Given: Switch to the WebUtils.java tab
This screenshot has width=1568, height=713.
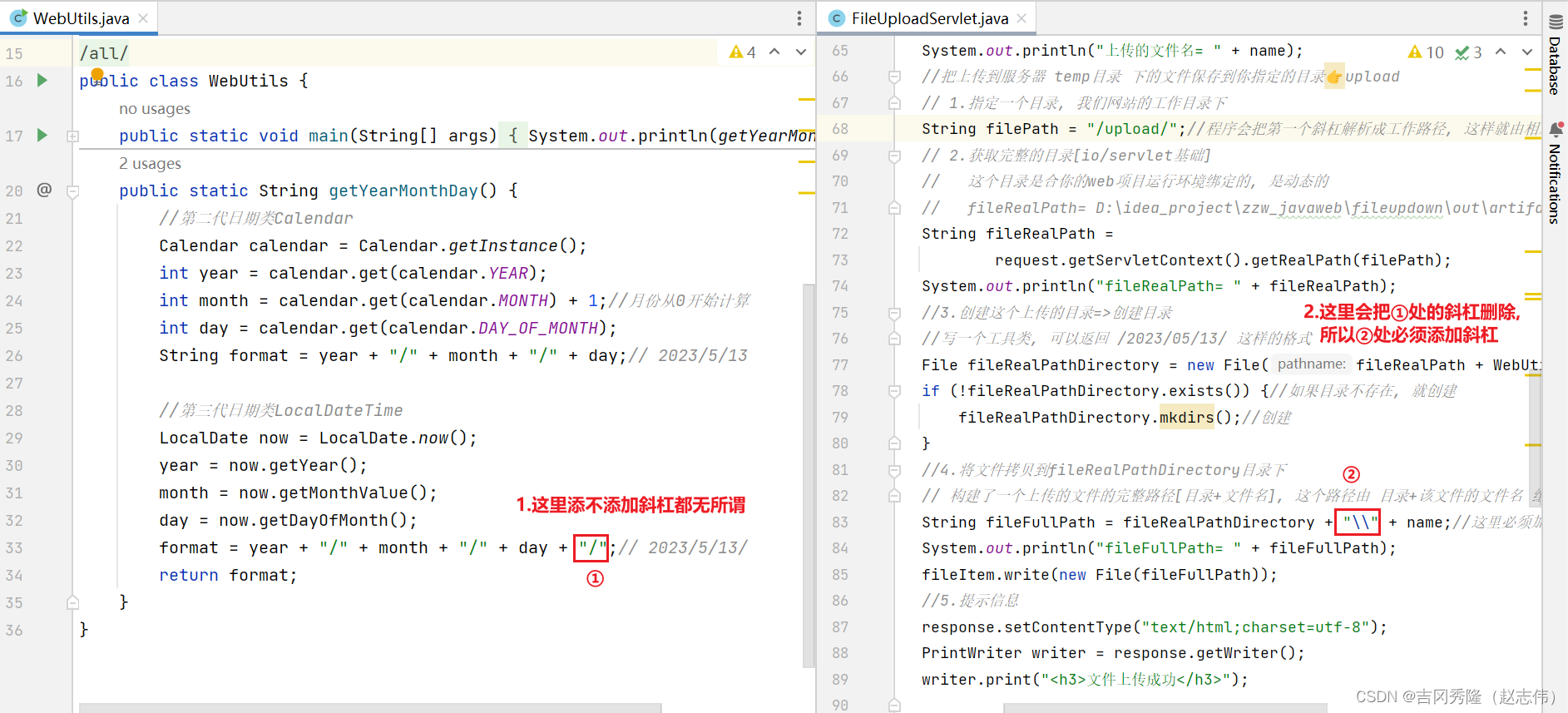Looking at the screenshot, I should 81,18.
